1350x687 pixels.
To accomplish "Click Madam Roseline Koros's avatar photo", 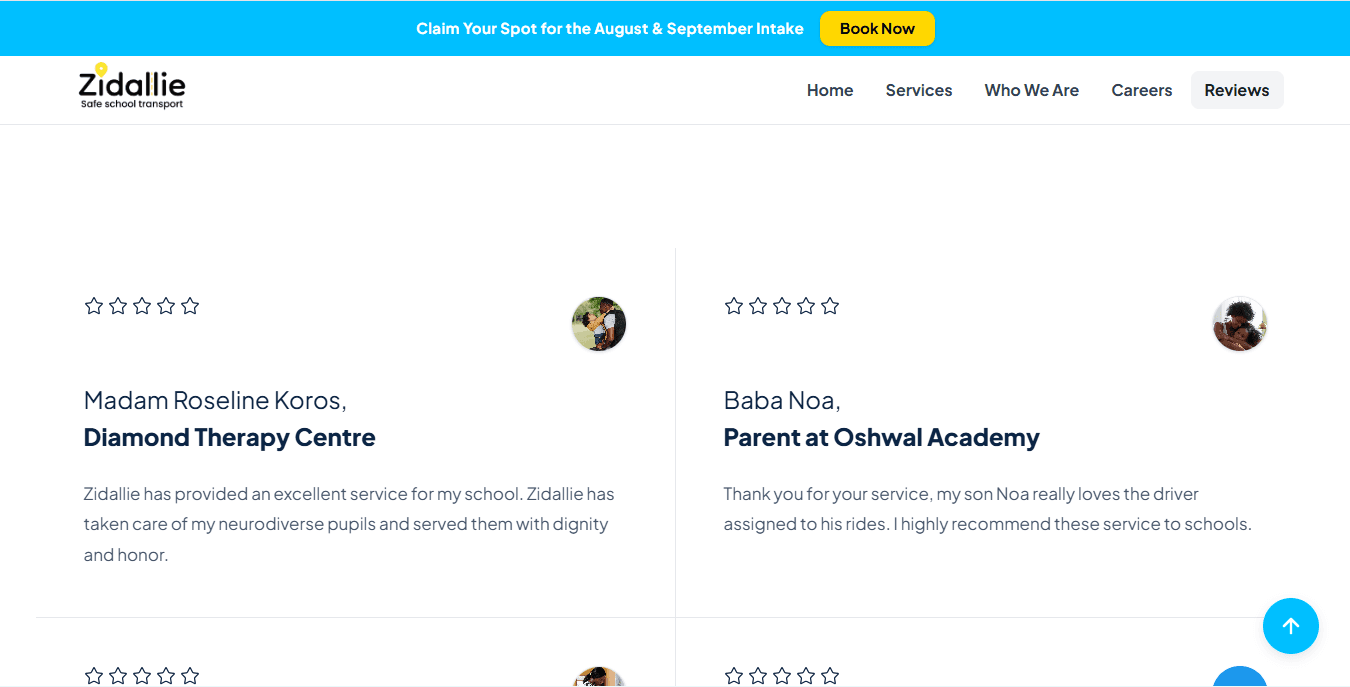I will point(599,324).
